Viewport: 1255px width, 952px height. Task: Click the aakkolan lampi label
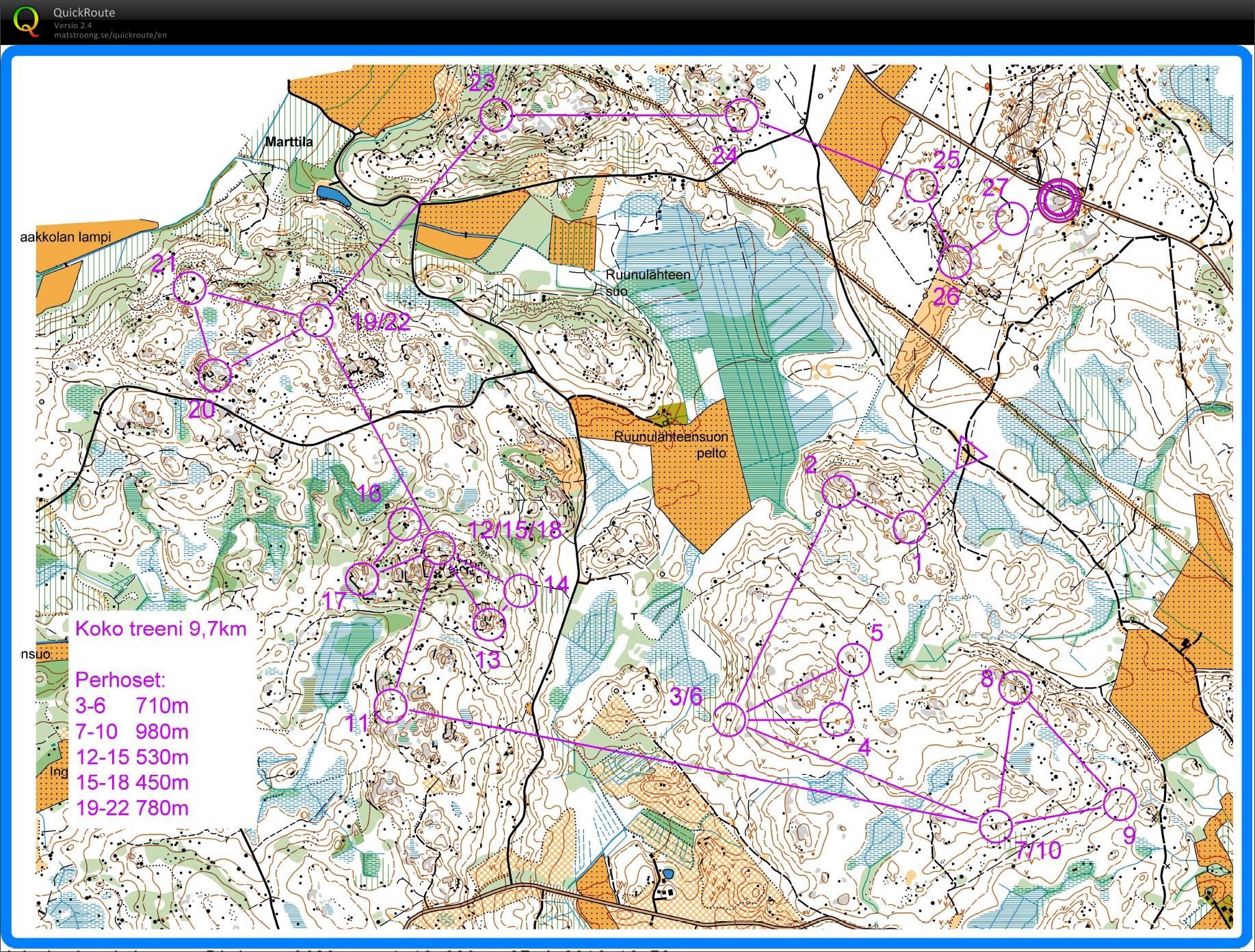click(65, 237)
